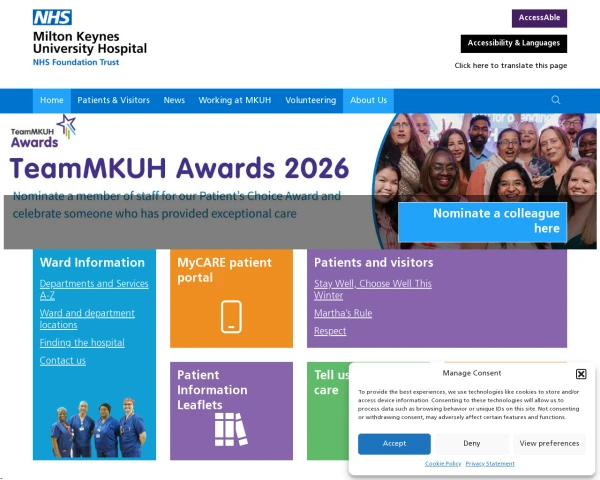This screenshot has height=480, width=600.
Task: Open Working at MKUH menu
Action: coord(235,100)
